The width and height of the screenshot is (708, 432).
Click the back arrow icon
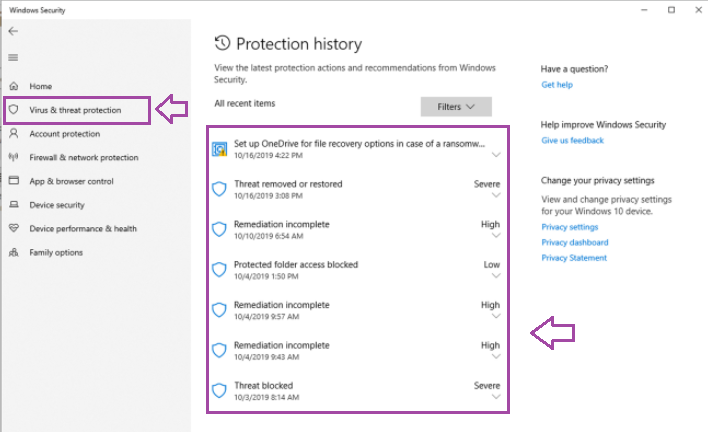coord(13,31)
